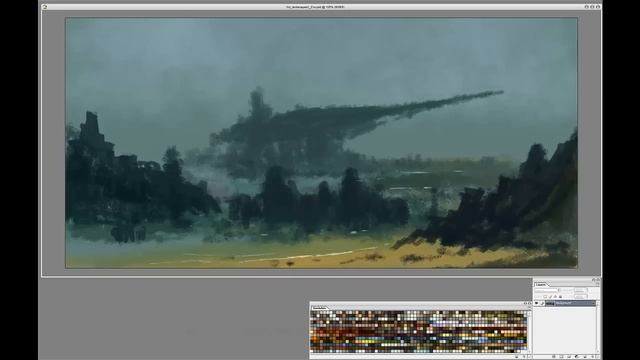Image resolution: width=640 pixels, height=360 pixels.
Task: Create new fill or adjustment layer icon
Action: click(576, 357)
